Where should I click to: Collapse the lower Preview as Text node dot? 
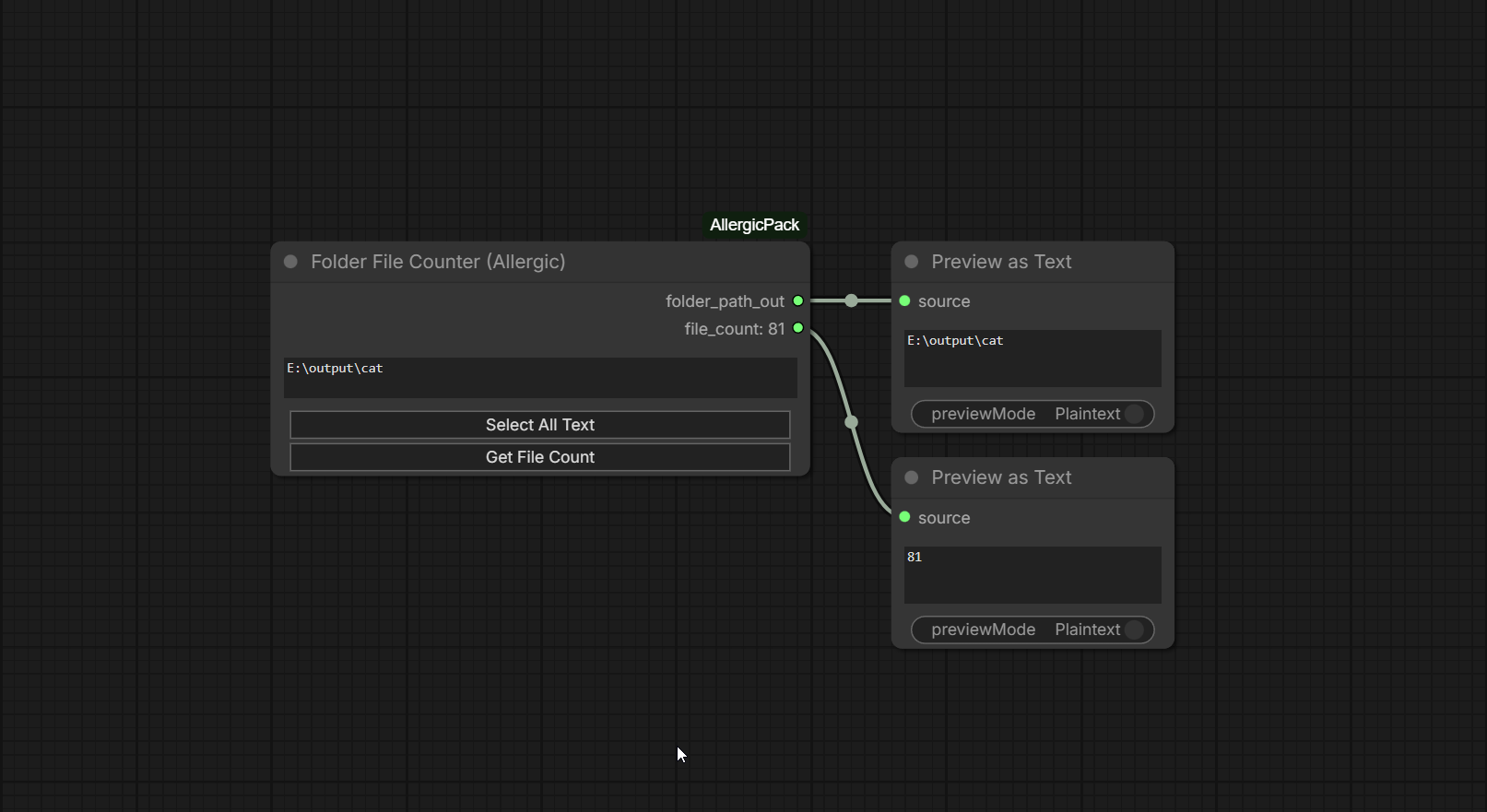[x=912, y=477]
